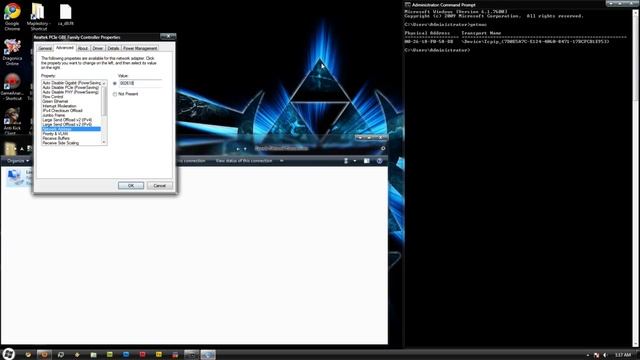This screenshot has width=640, height=360.
Task: Click the change view icon in Network Connections
Action: pyautogui.click(x=346, y=161)
